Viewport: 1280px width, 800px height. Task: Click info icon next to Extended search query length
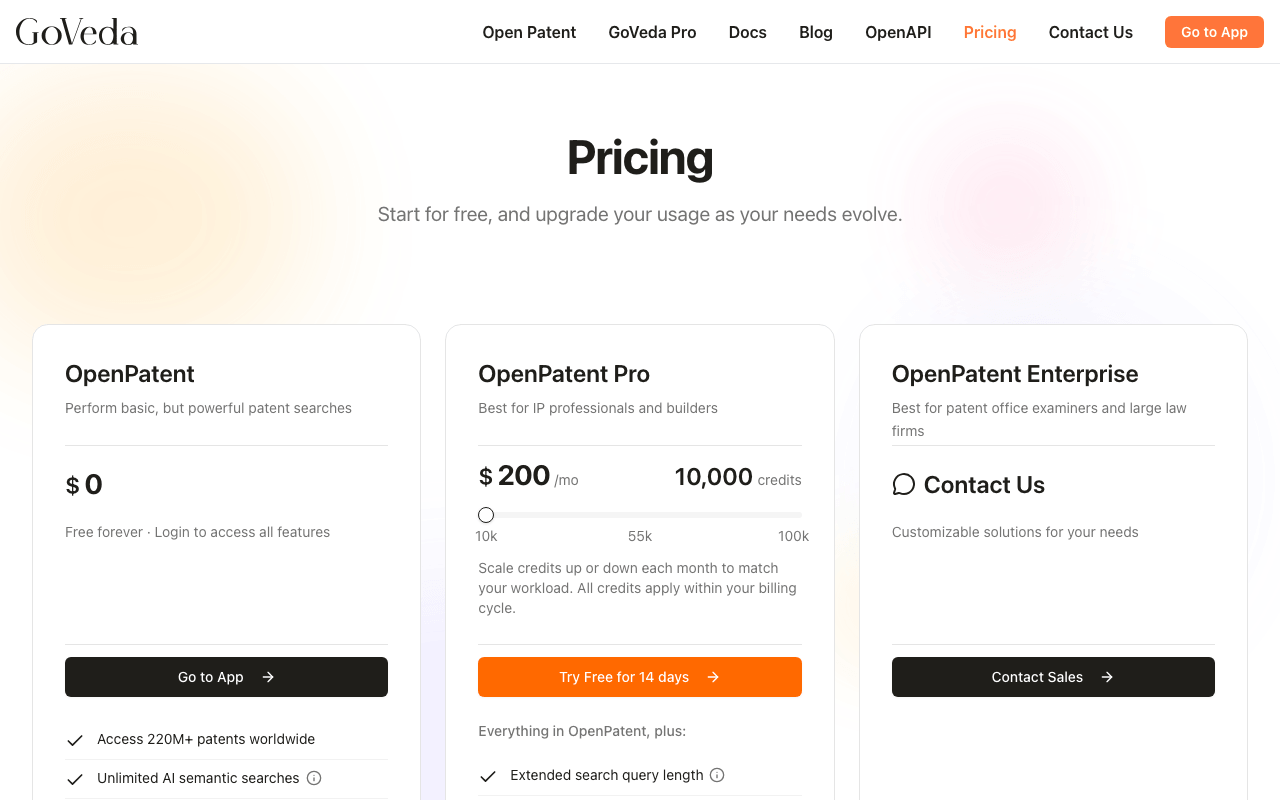tap(717, 775)
